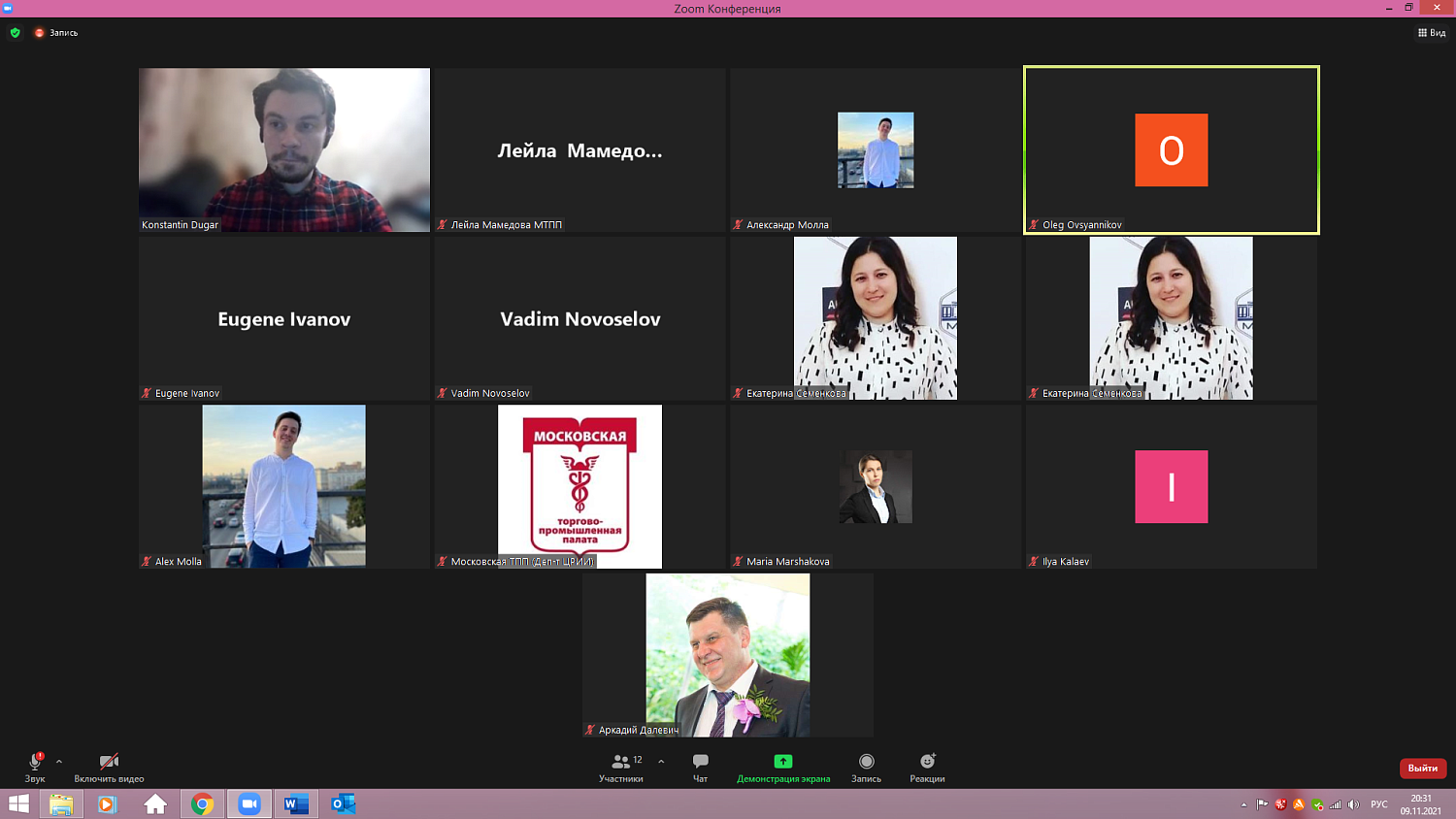
Task: Expand the arrow beside Участники
Action: click(661, 762)
